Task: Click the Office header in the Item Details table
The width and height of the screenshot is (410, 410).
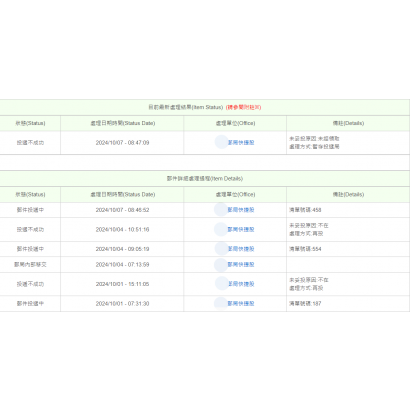Action: (x=235, y=195)
